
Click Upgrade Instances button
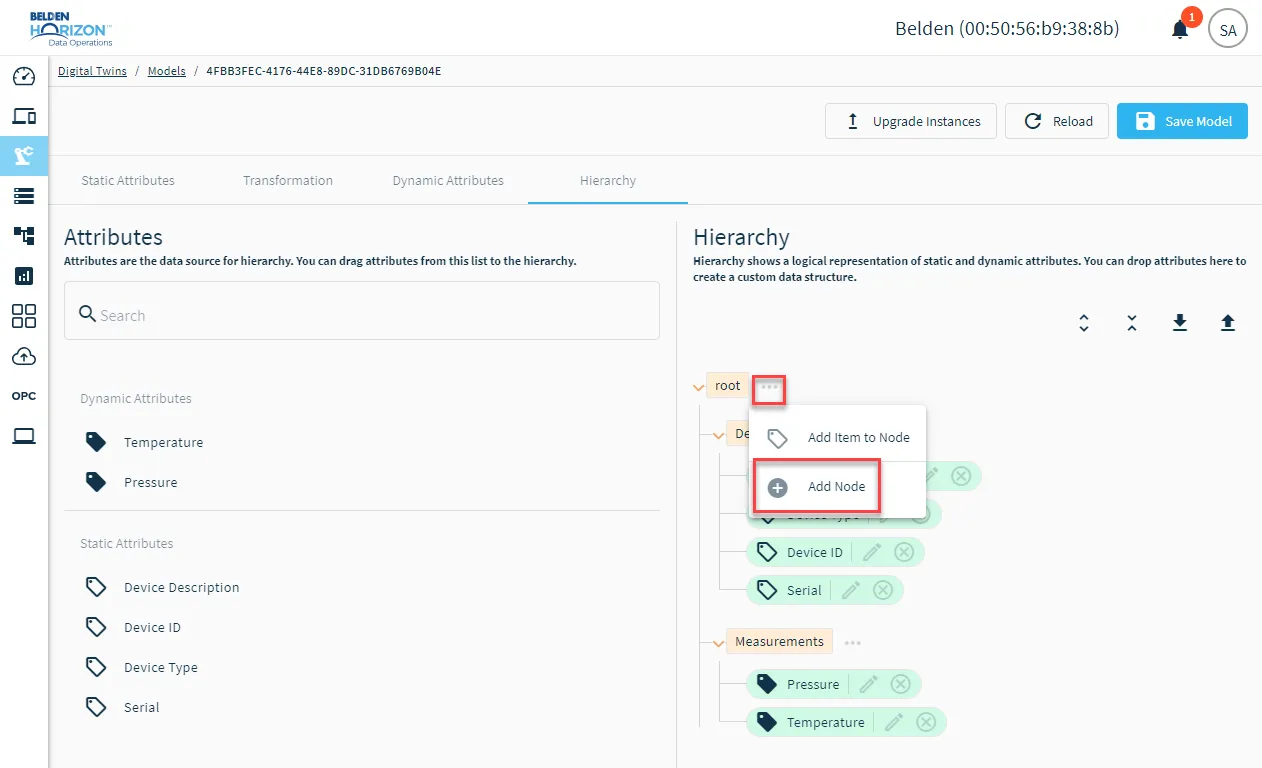point(911,121)
